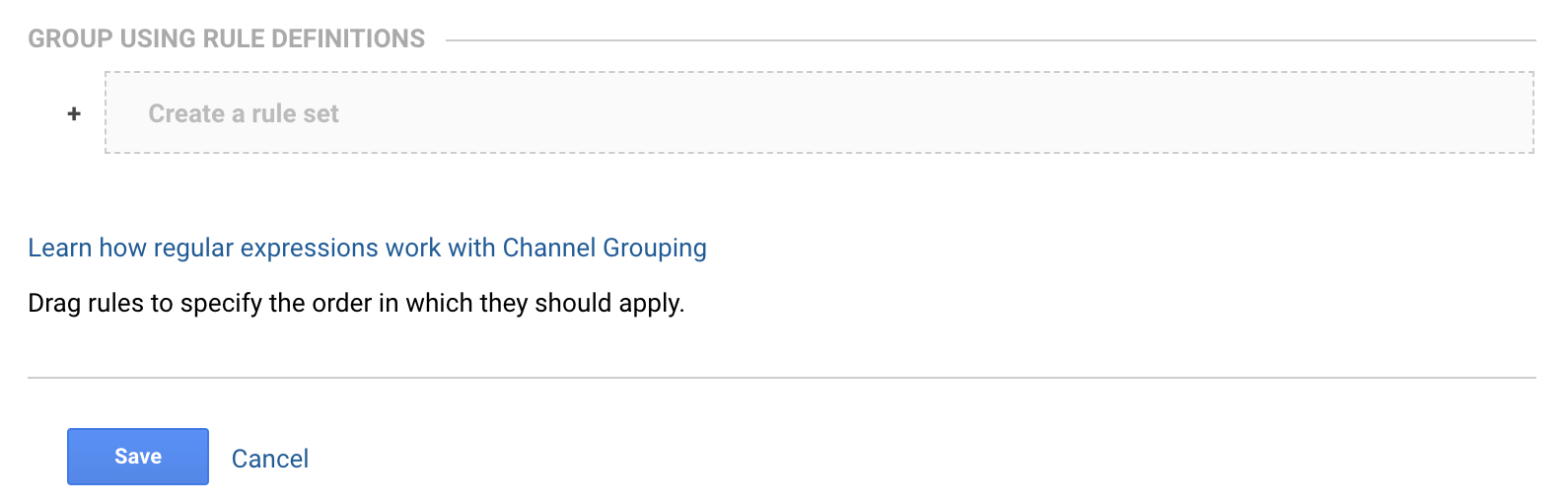Click the black plus sign icon
Screen dimensions: 1568x503
tap(74, 113)
